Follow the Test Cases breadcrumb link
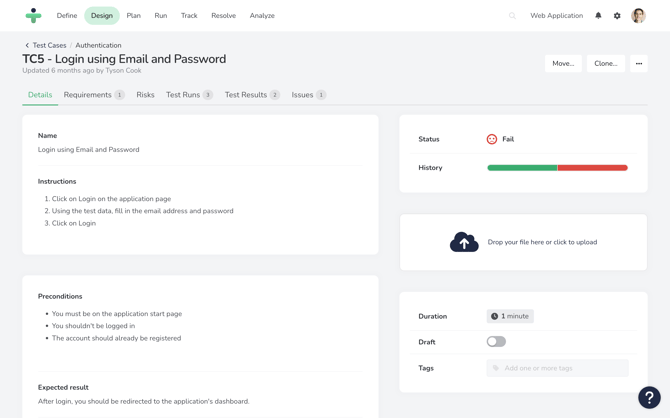Screen dimensions: 670x418 click(x=50, y=45)
